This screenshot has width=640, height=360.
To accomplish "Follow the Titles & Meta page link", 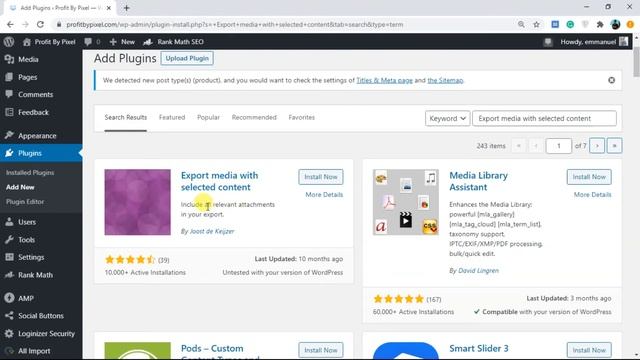I will [x=384, y=80].
